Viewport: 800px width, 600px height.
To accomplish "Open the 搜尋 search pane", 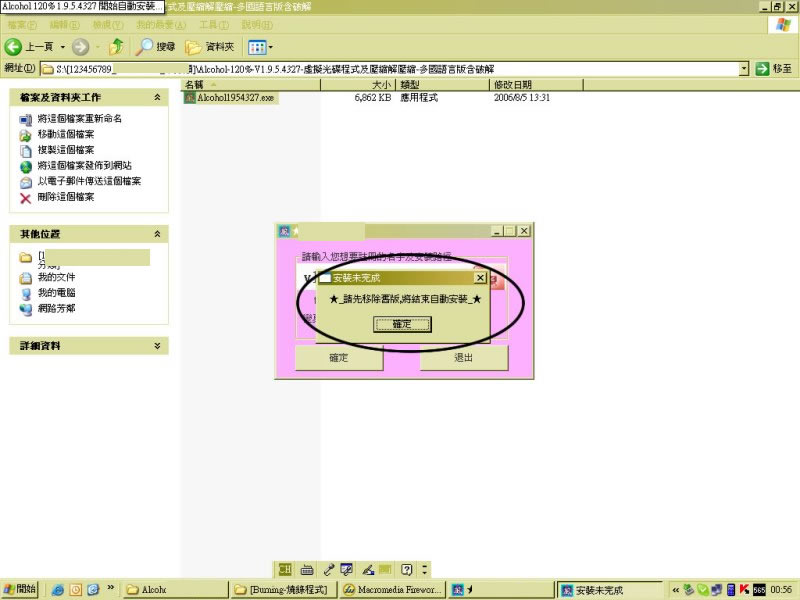I will pos(155,47).
